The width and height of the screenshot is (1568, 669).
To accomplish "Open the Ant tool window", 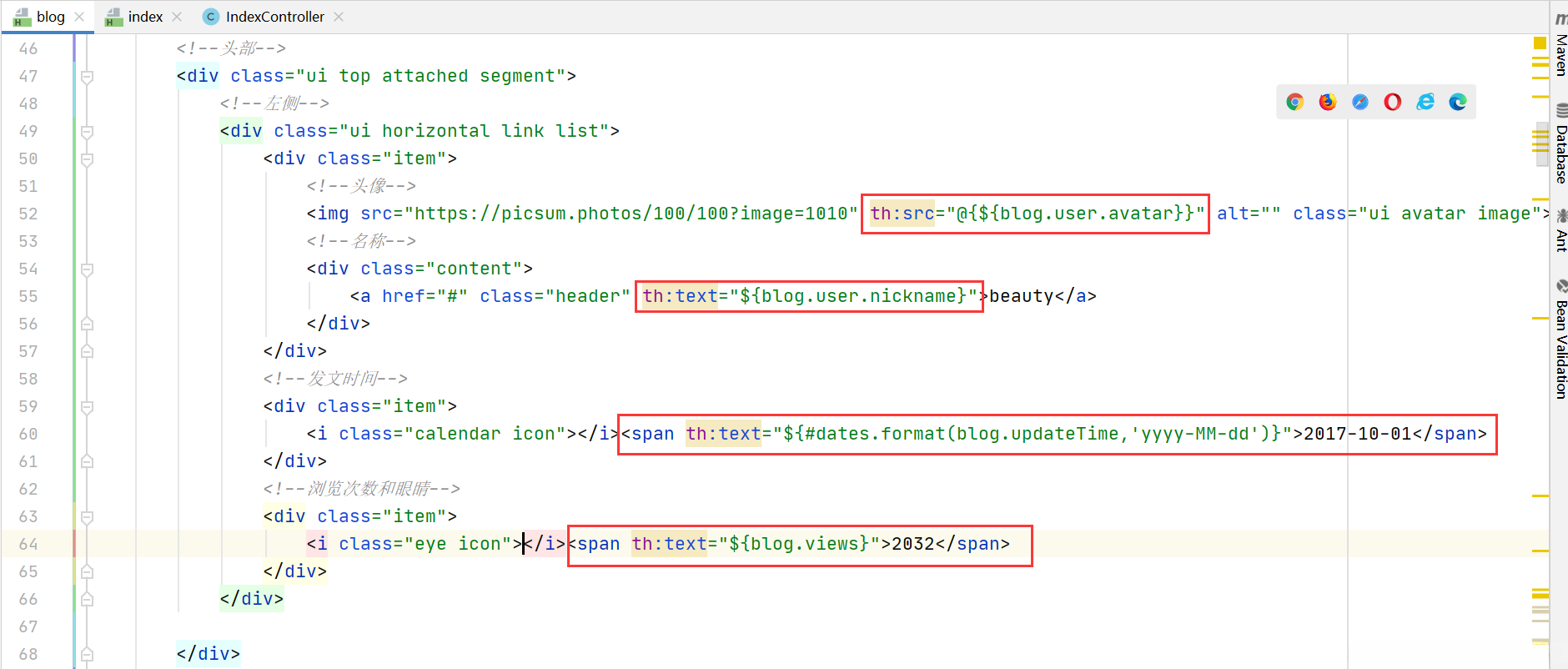I will tap(1560, 231).
